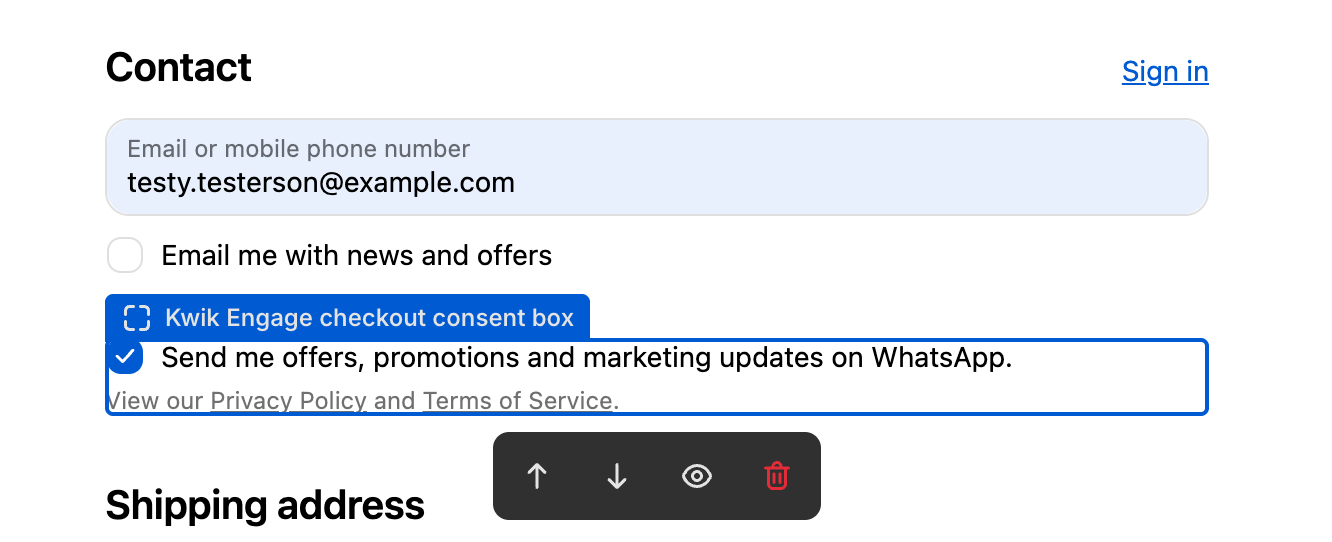Image resolution: width=1332 pixels, height=542 pixels.
Task: Click the dashed-square icon in the Kwik Engage tag
Action: [137, 318]
